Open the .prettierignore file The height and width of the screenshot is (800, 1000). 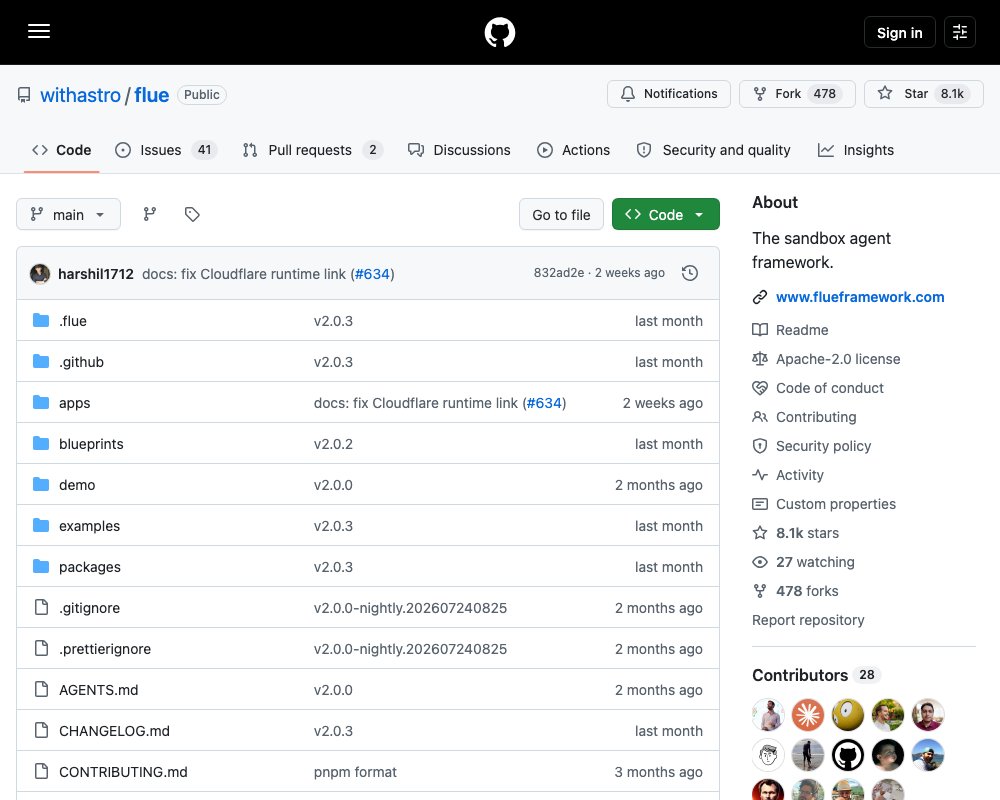click(x=105, y=649)
